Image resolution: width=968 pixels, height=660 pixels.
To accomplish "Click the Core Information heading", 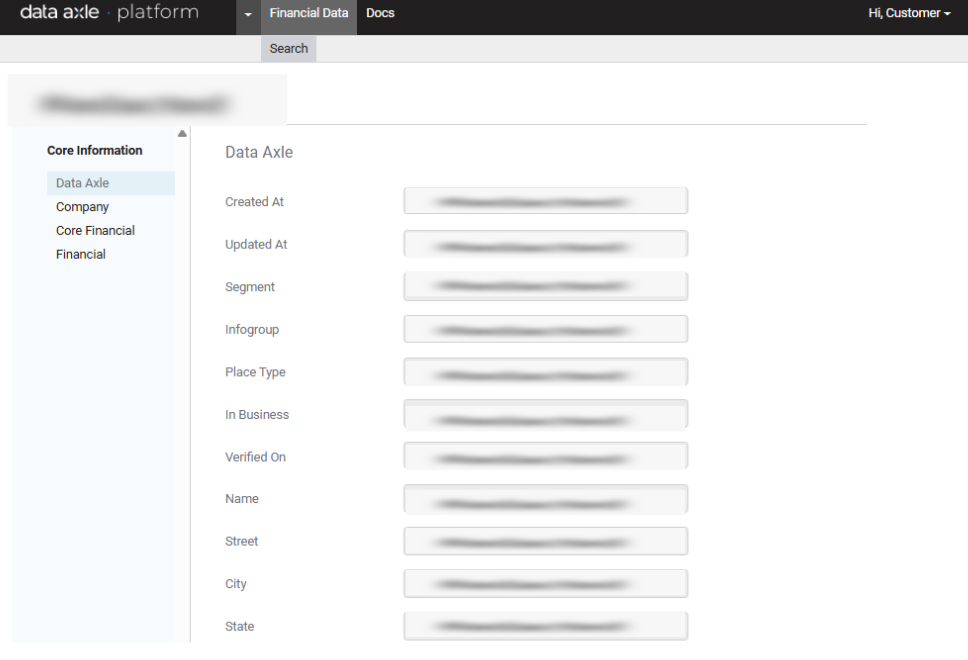I will (95, 151).
